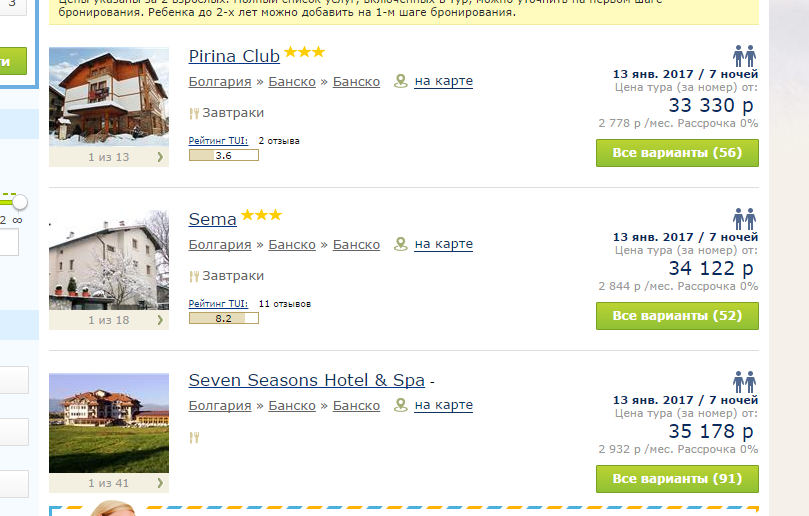Open all 52 variants for Sema
The width and height of the screenshot is (809, 516).
(677, 316)
